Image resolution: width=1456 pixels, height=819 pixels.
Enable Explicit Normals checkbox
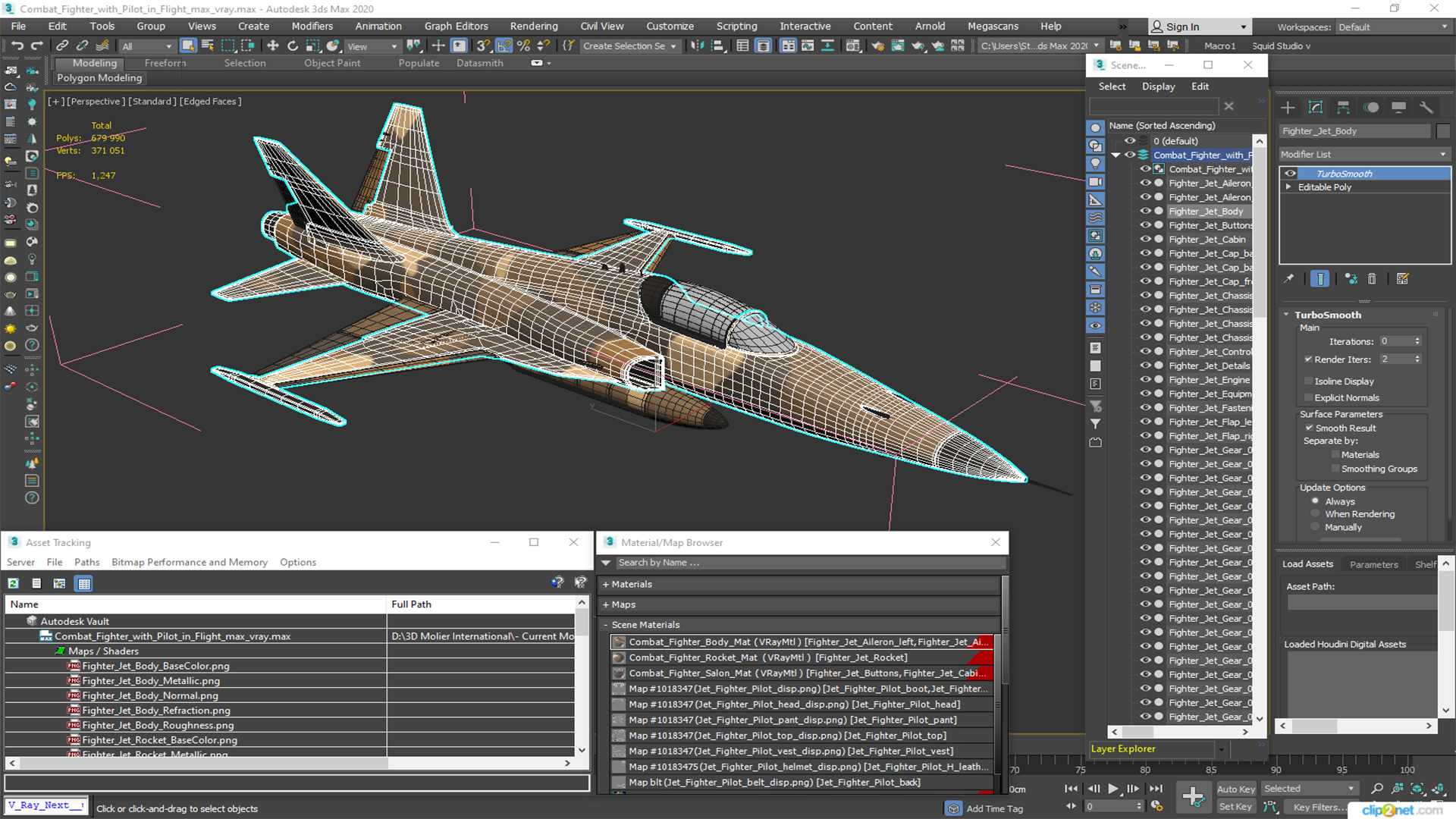pyautogui.click(x=1308, y=397)
